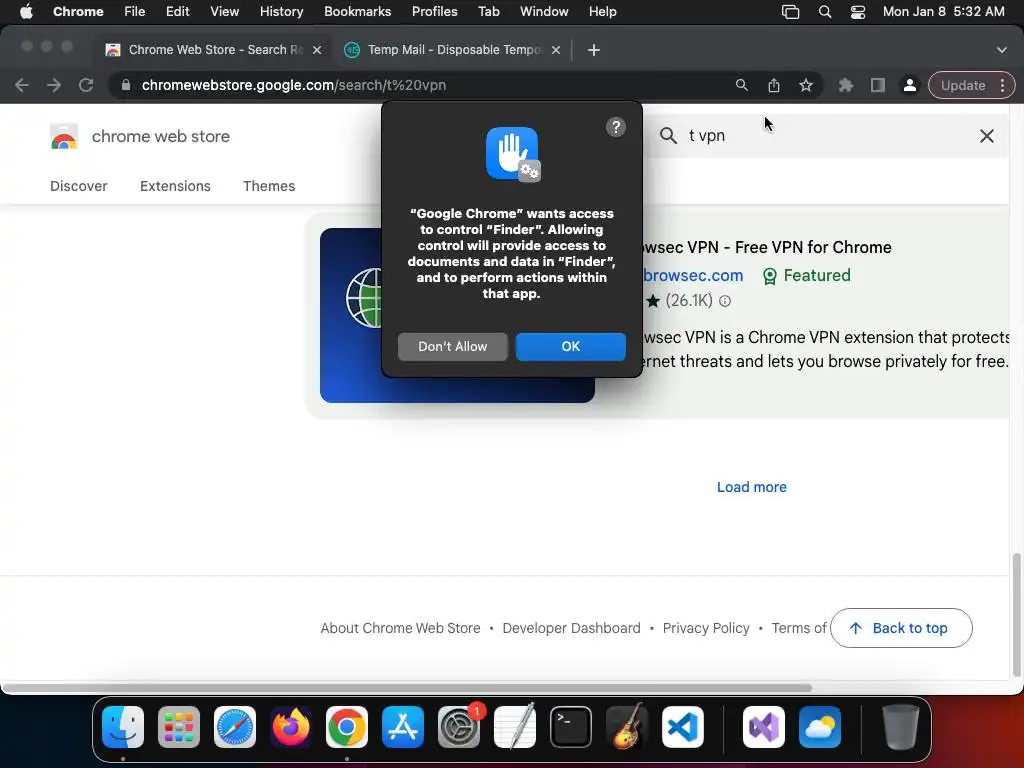1024x768 pixels.
Task: Open Visual Studio Code from the Dock
Action: [x=682, y=727]
